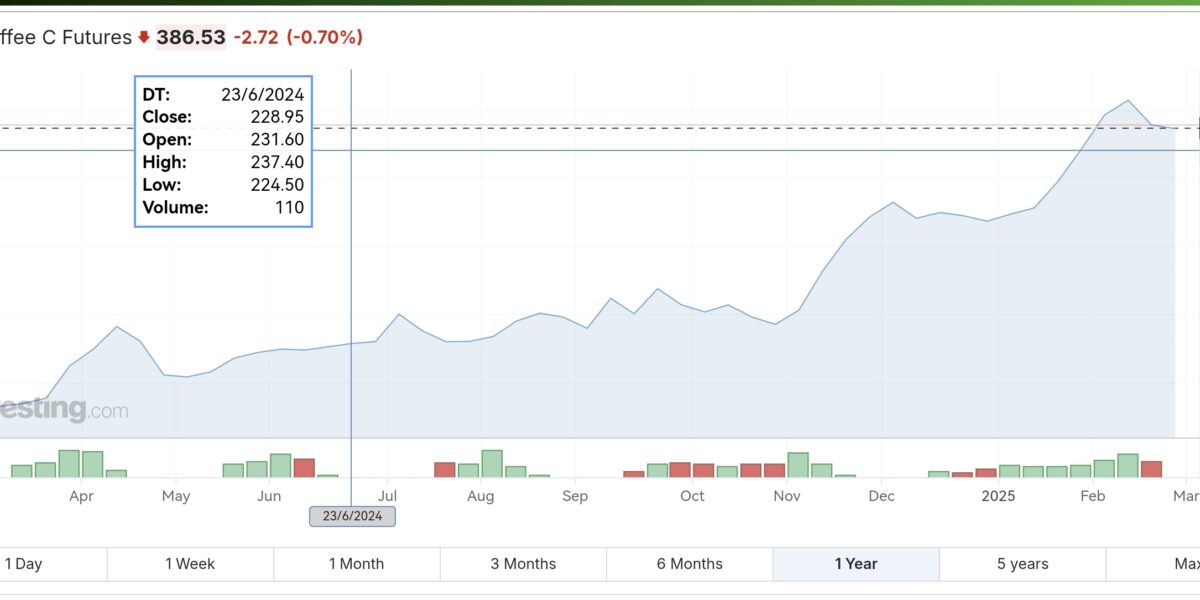
Task: Select the 6 Months range tab
Action: (689, 564)
